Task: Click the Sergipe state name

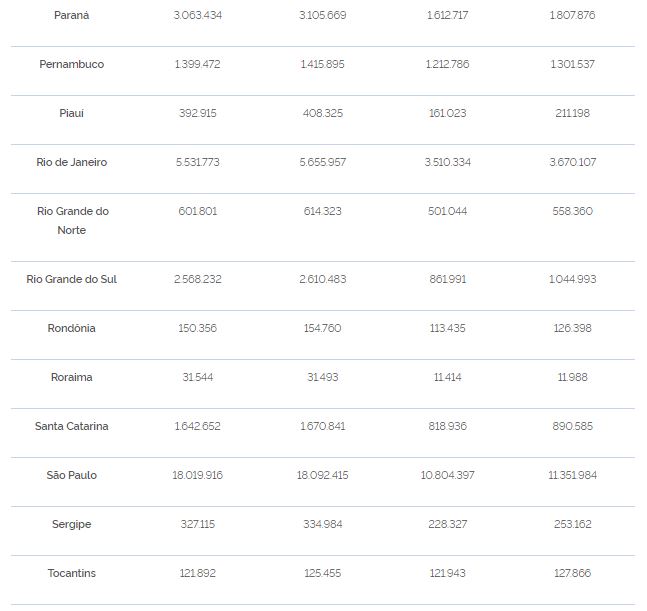Action: (x=71, y=524)
